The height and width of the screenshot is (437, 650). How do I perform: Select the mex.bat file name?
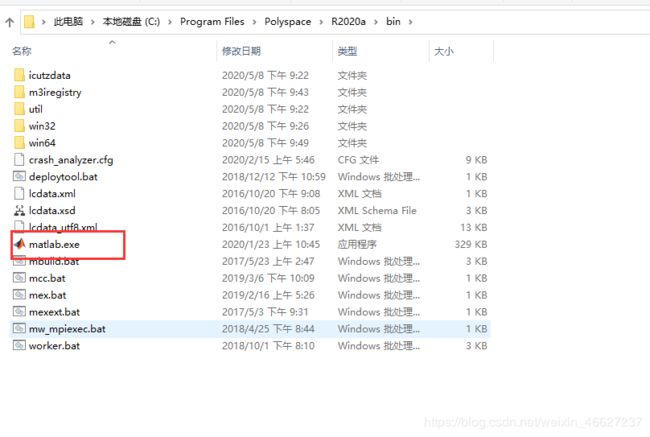click(x=48, y=295)
